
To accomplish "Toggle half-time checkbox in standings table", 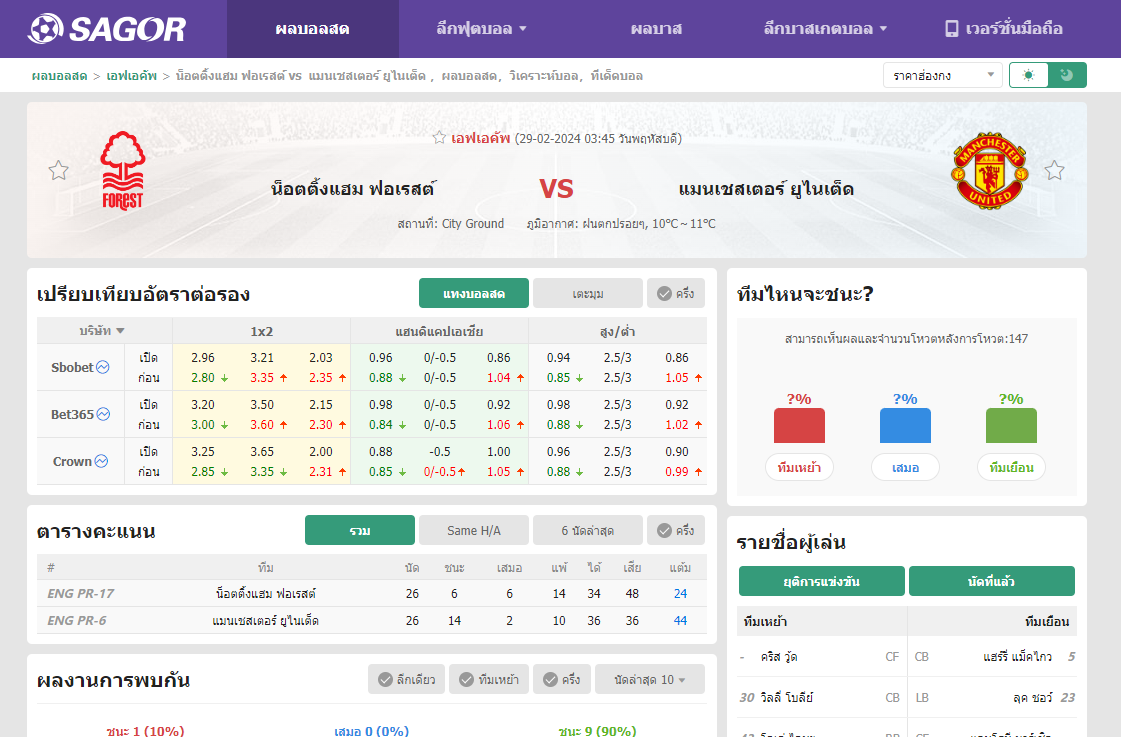I will click(676, 530).
